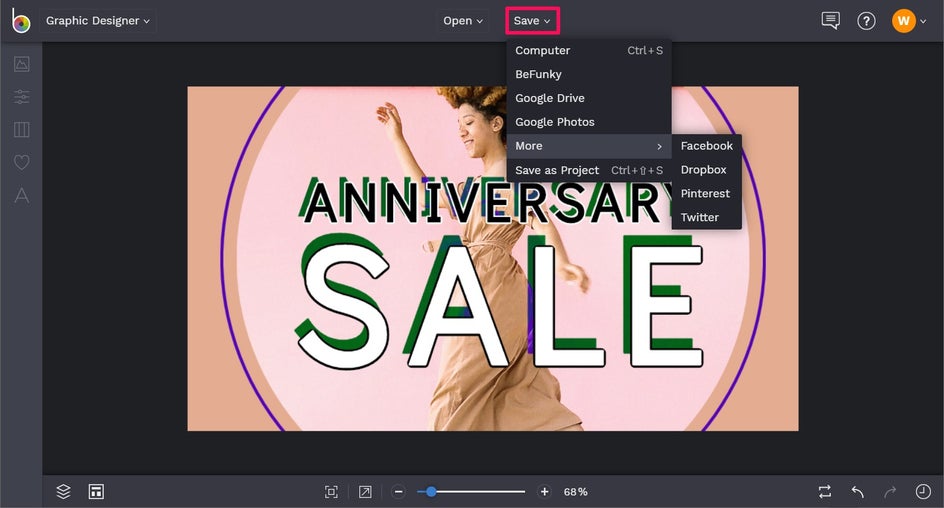This screenshot has width=944, height=508.
Task: Open the Customize sliders sidebar tool
Action: tap(22, 96)
